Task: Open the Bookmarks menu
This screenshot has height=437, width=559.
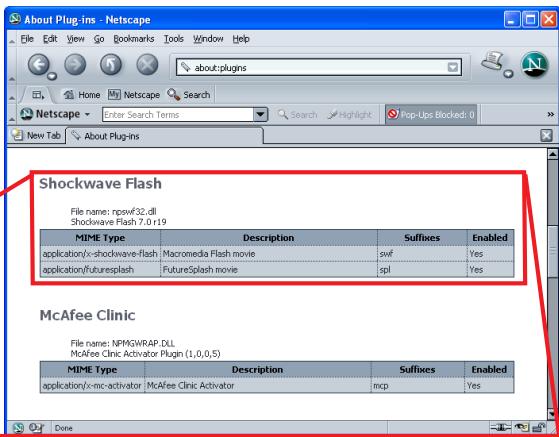Action: 134,39
